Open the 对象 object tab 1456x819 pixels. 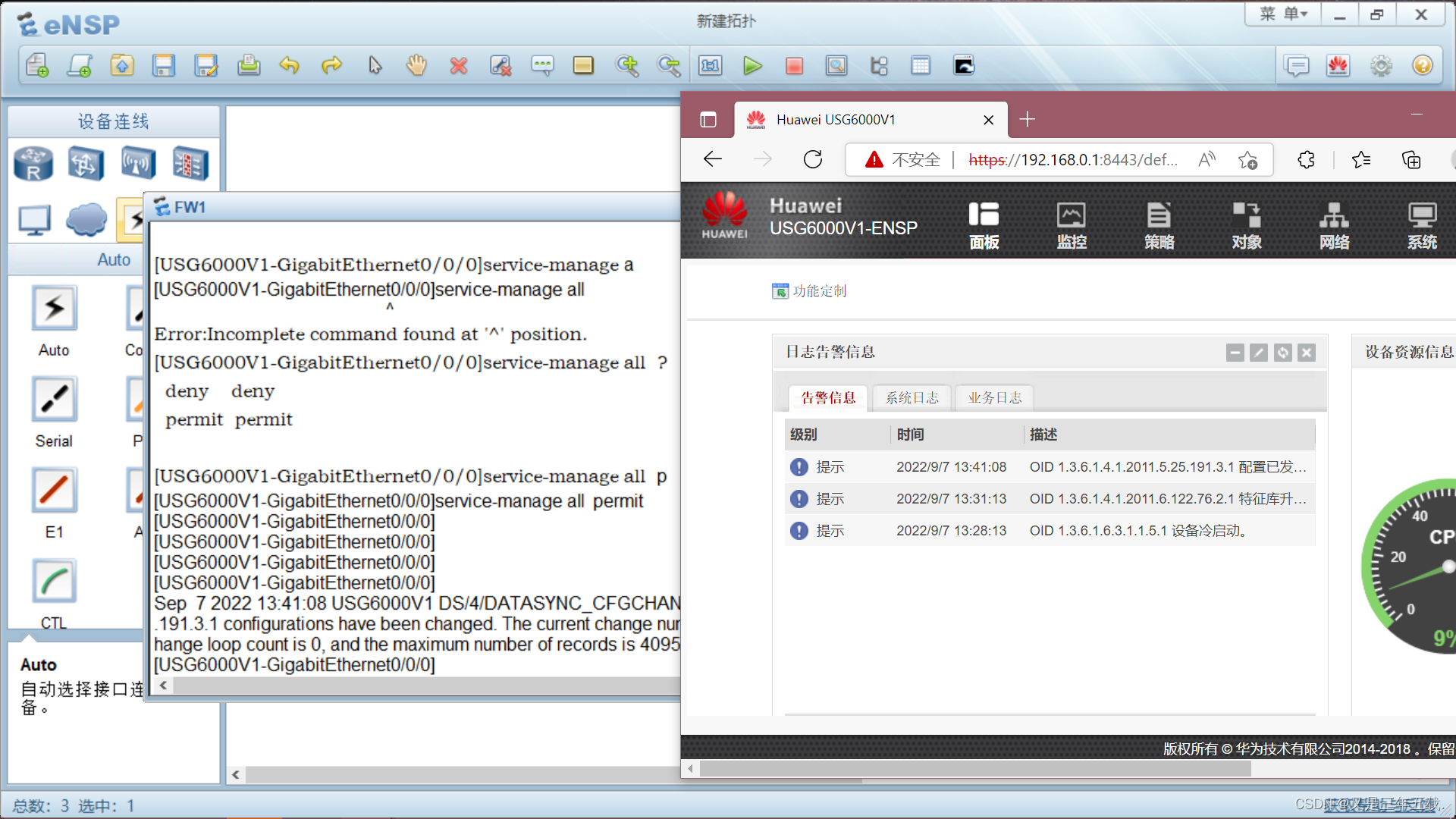coord(1247,225)
